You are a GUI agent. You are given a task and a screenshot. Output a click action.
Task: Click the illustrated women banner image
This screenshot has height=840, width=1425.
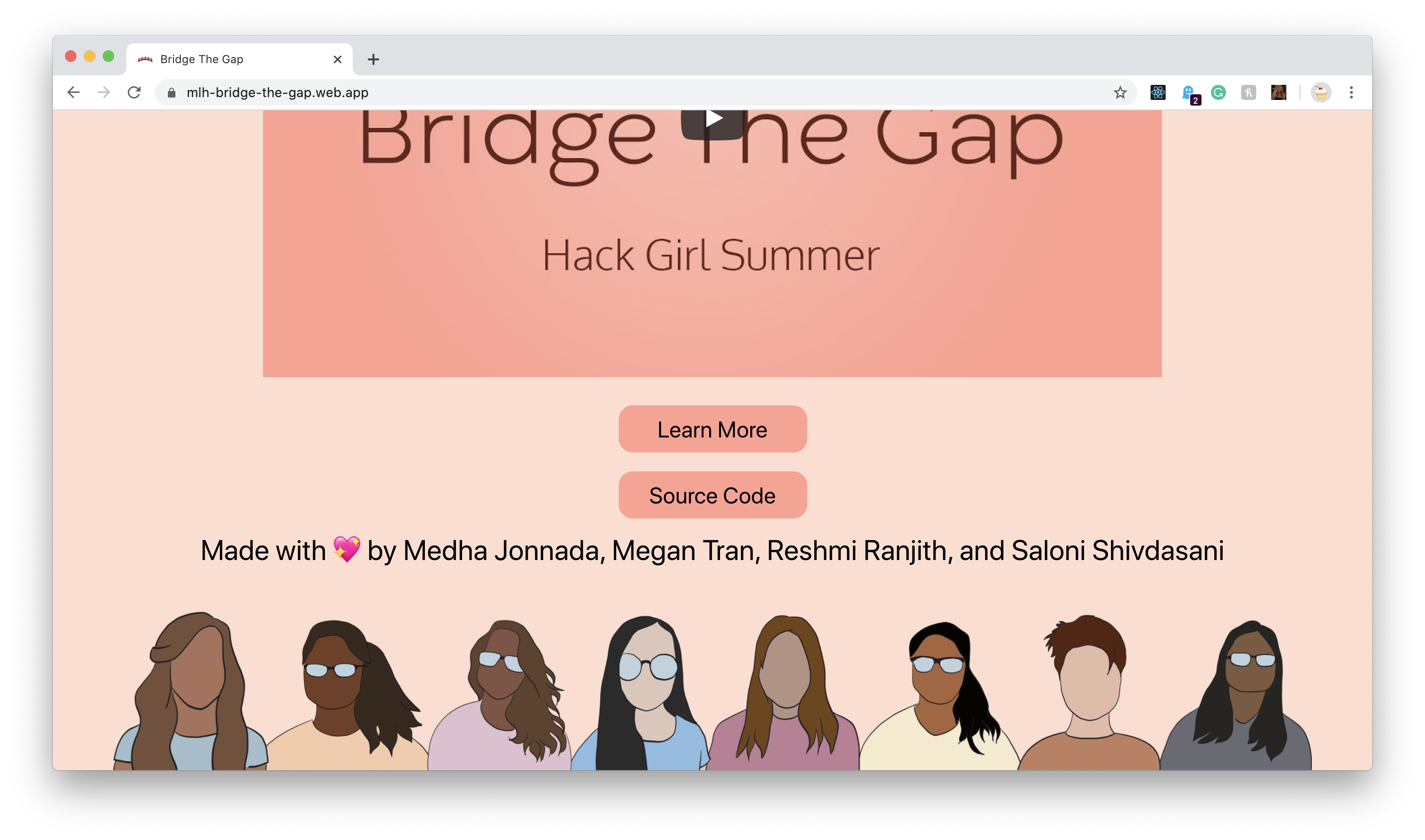coord(712,691)
